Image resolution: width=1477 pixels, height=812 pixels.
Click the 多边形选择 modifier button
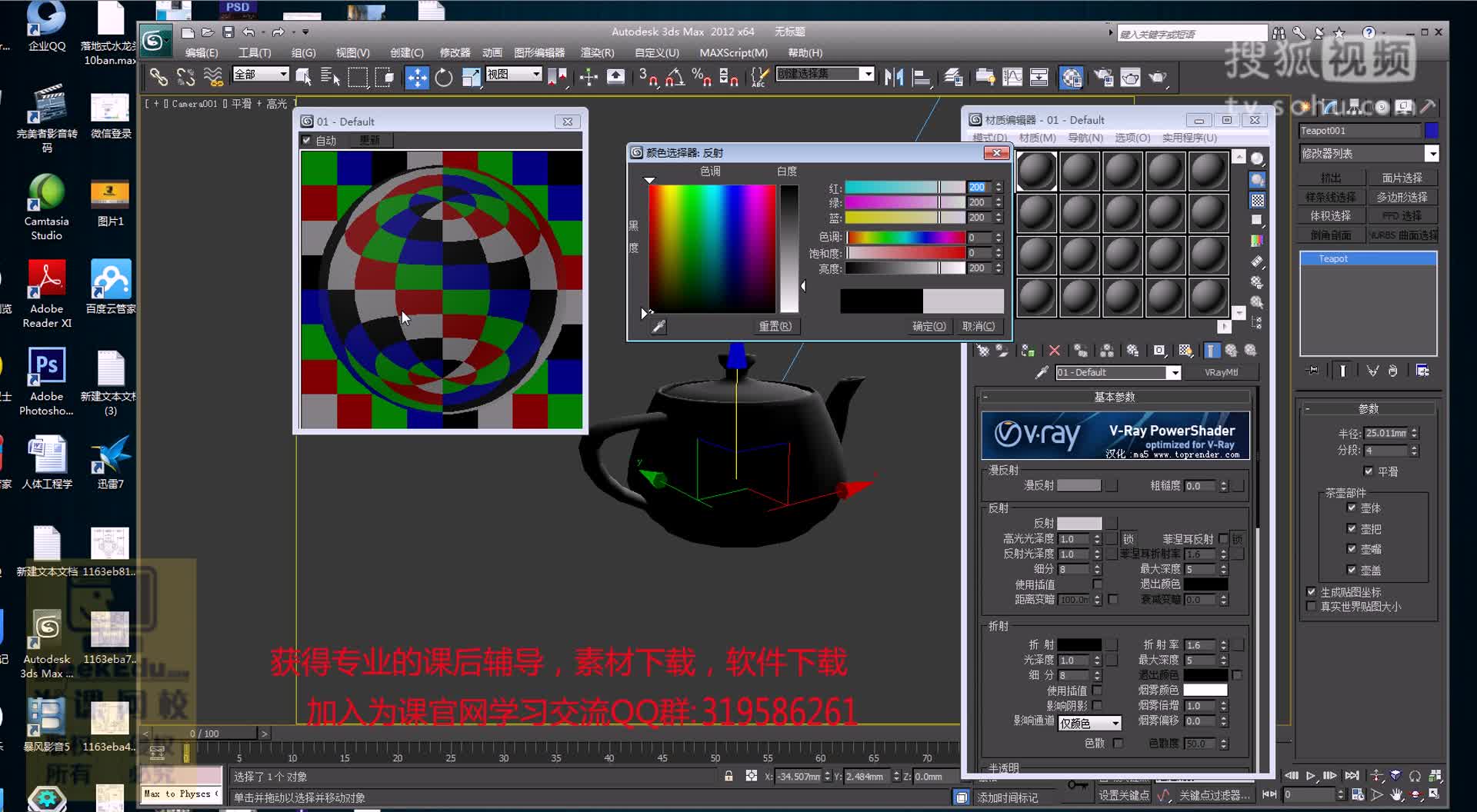1402,197
